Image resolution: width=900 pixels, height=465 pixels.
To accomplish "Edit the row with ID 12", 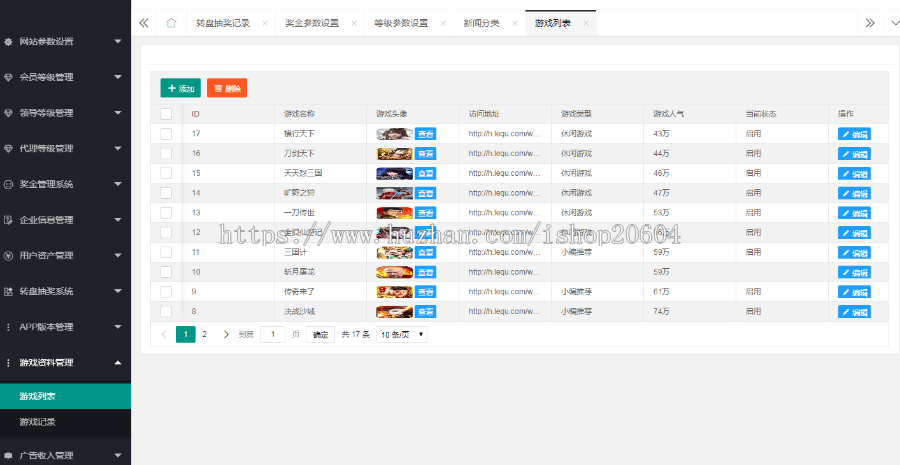I will click(854, 232).
